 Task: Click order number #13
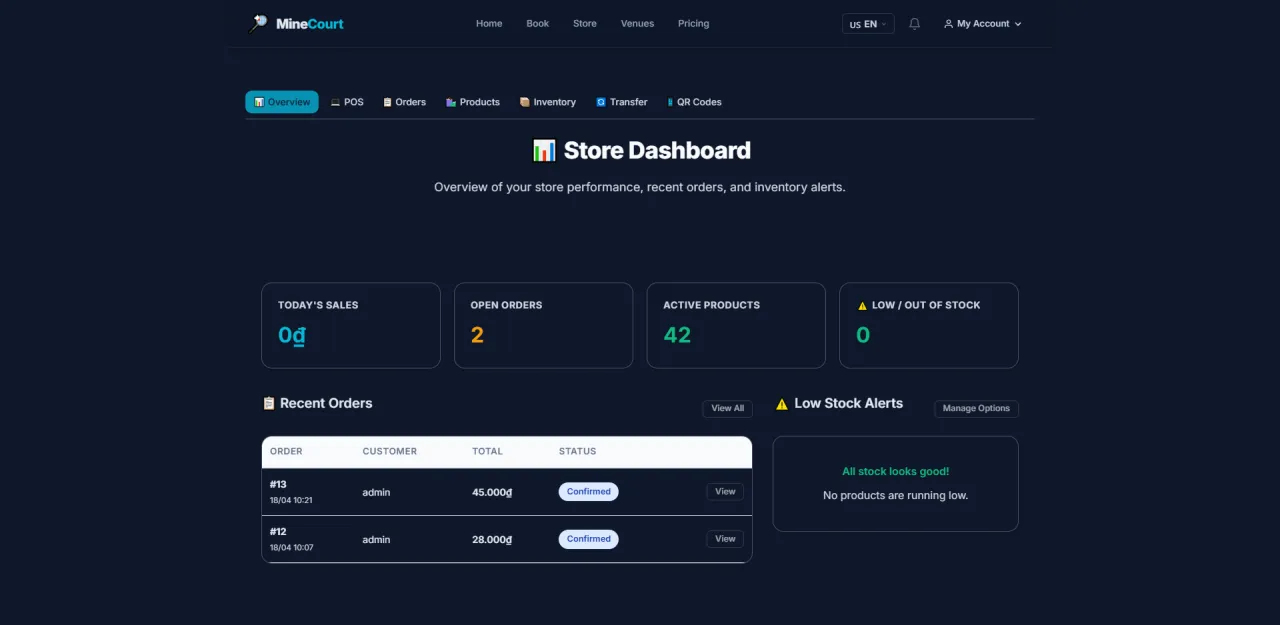tap(278, 484)
